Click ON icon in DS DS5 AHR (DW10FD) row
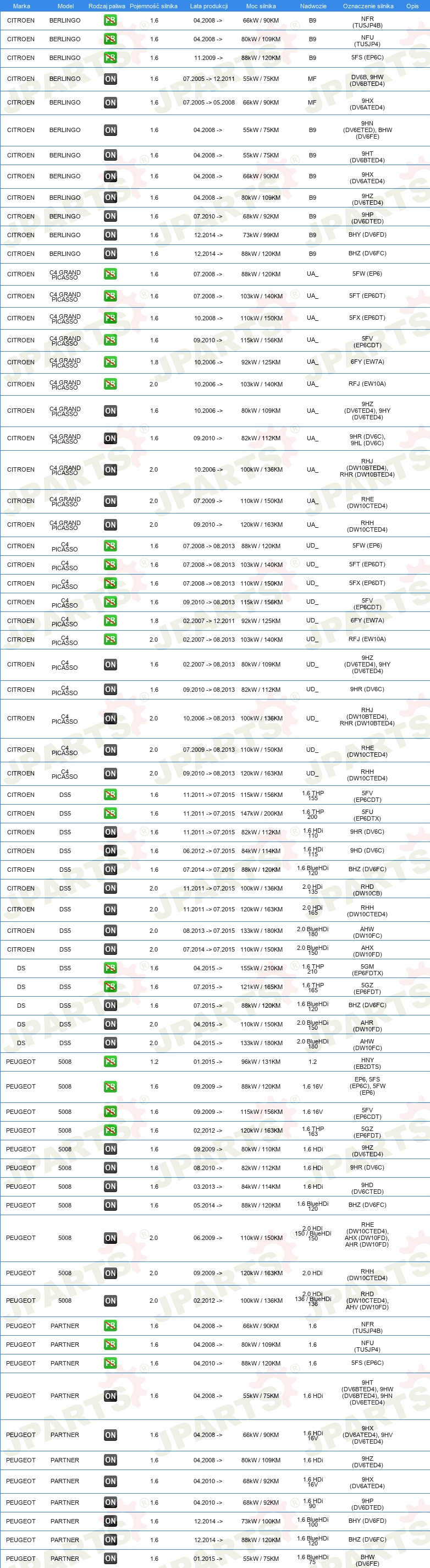The height and width of the screenshot is (1568, 430). 110,1024
